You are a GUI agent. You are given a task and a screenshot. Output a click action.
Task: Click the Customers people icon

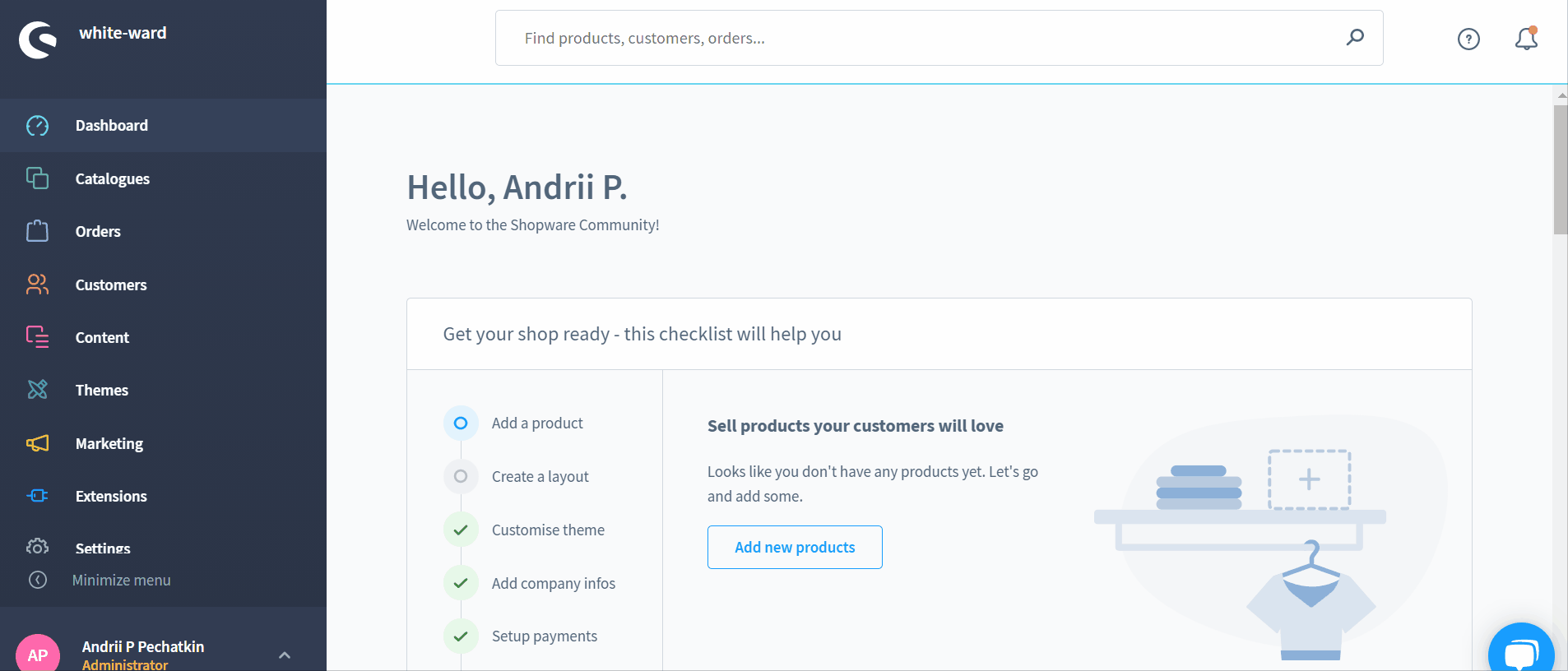tap(37, 285)
